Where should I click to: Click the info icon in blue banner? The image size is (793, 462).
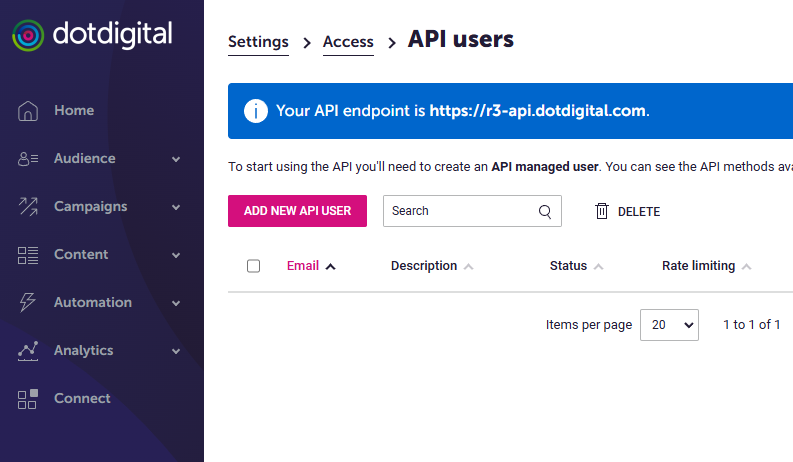256,111
